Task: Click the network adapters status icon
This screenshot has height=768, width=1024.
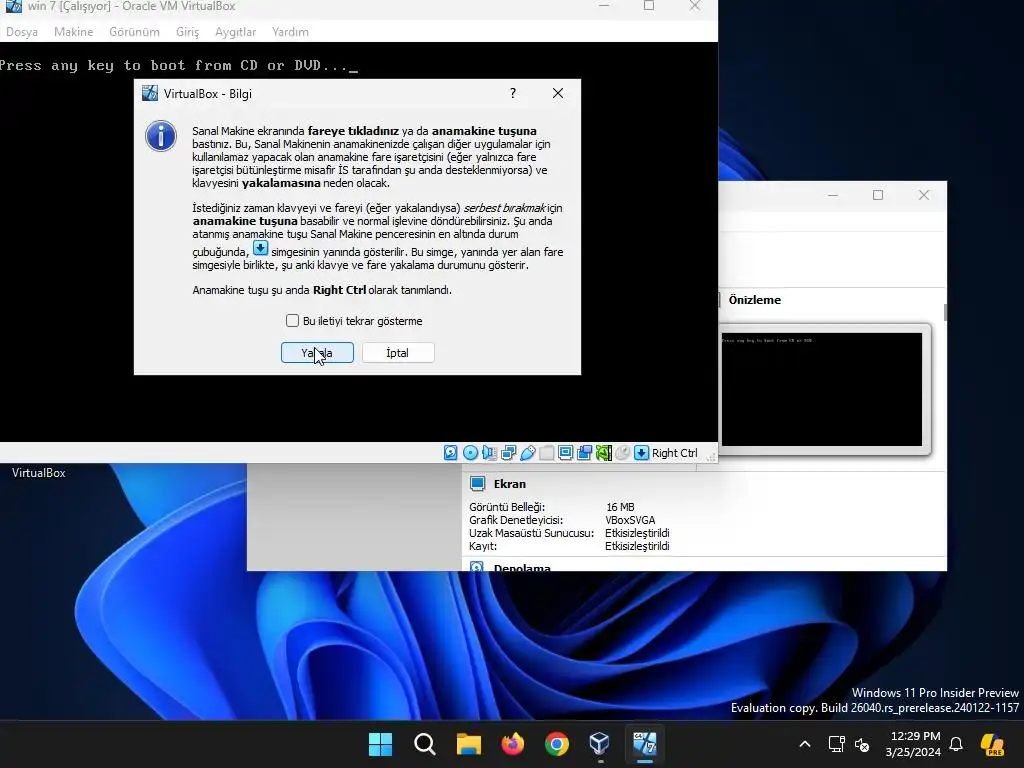Action: click(509, 453)
